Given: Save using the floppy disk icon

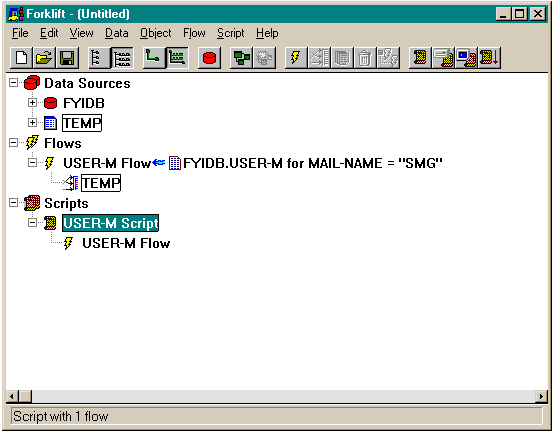Looking at the screenshot, I should [x=67, y=57].
